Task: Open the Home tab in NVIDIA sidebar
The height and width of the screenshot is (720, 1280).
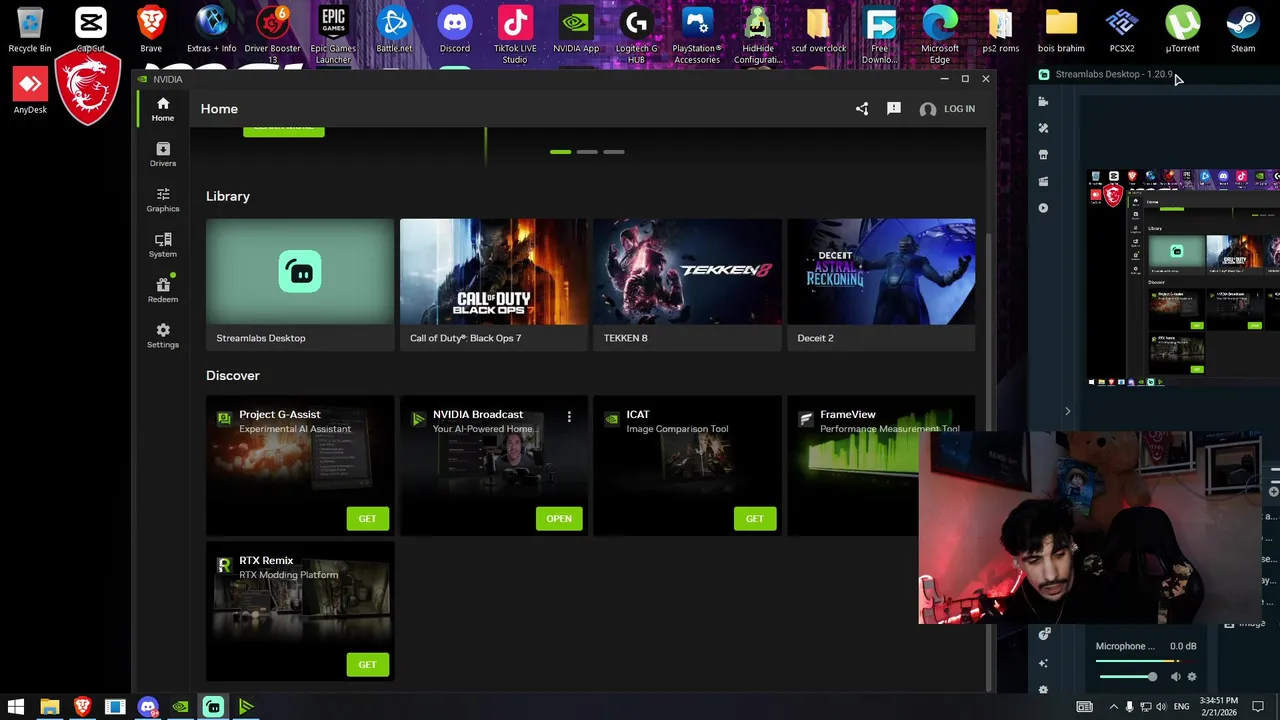Action: tap(163, 109)
